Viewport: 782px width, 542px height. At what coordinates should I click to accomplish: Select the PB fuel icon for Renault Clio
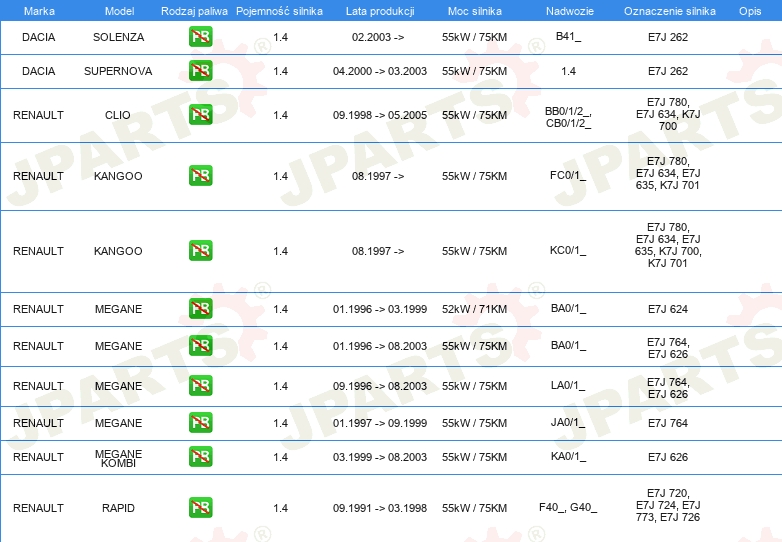(200, 115)
